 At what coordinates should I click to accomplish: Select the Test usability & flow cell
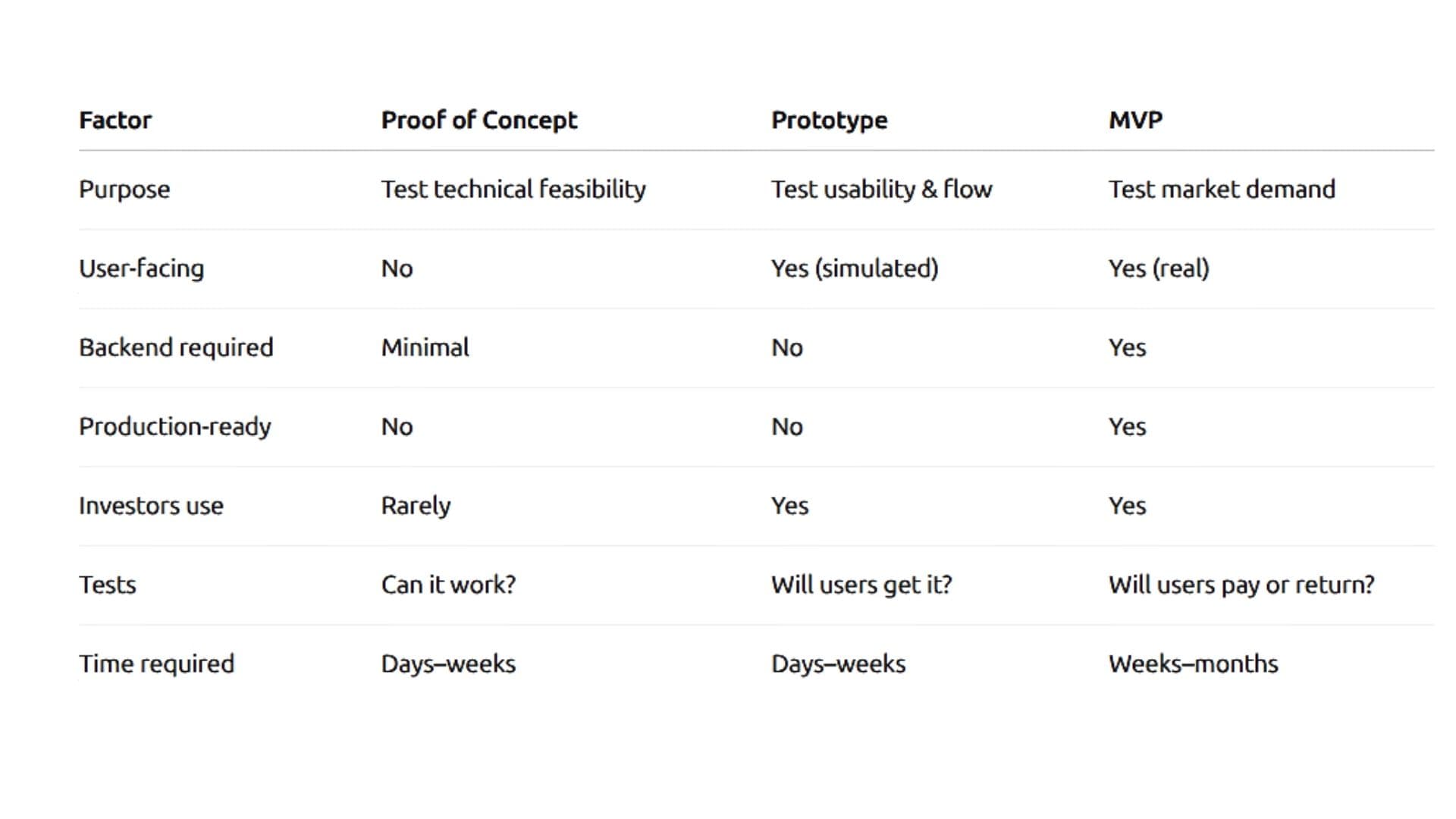881,190
